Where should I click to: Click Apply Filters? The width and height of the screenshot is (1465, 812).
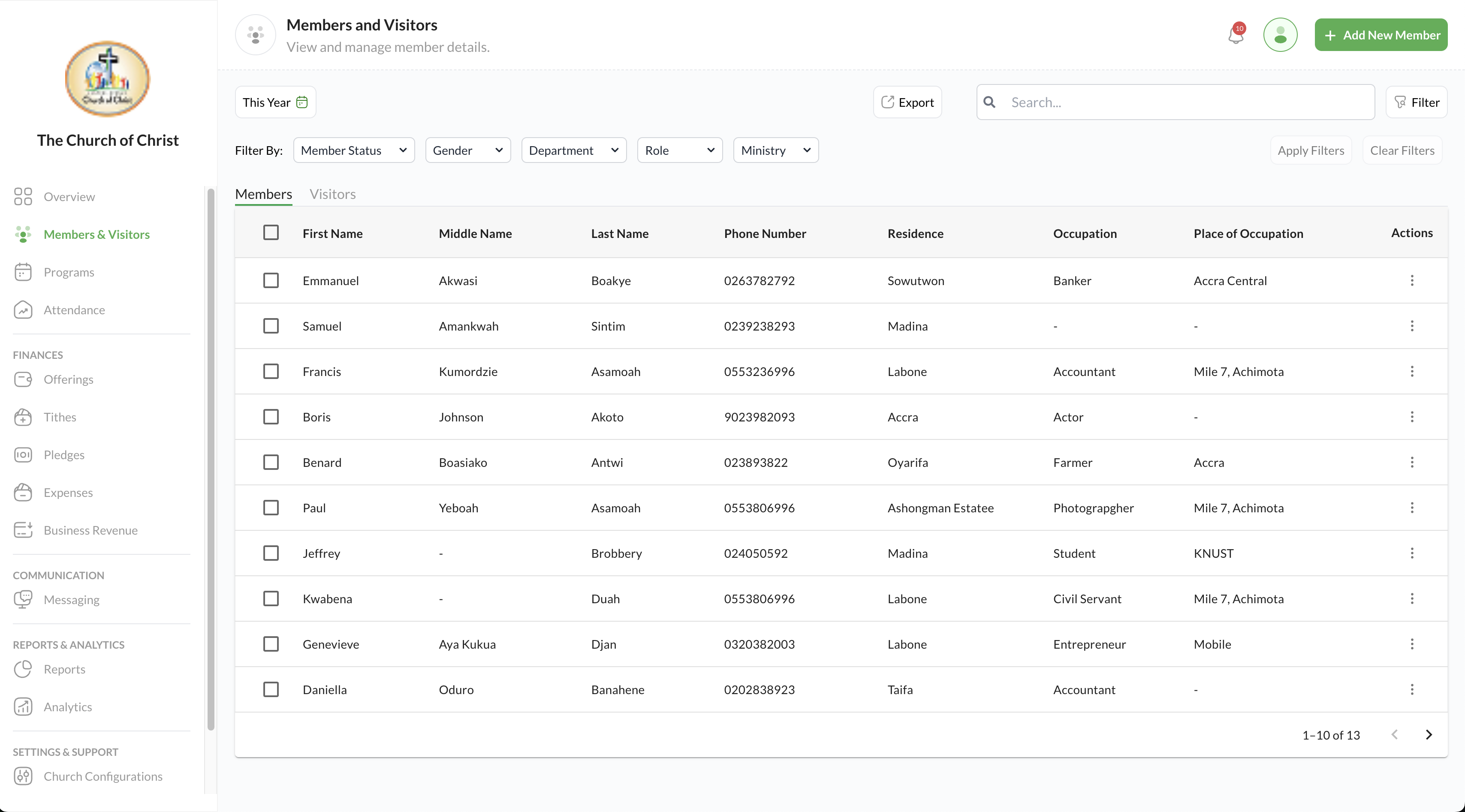point(1311,150)
